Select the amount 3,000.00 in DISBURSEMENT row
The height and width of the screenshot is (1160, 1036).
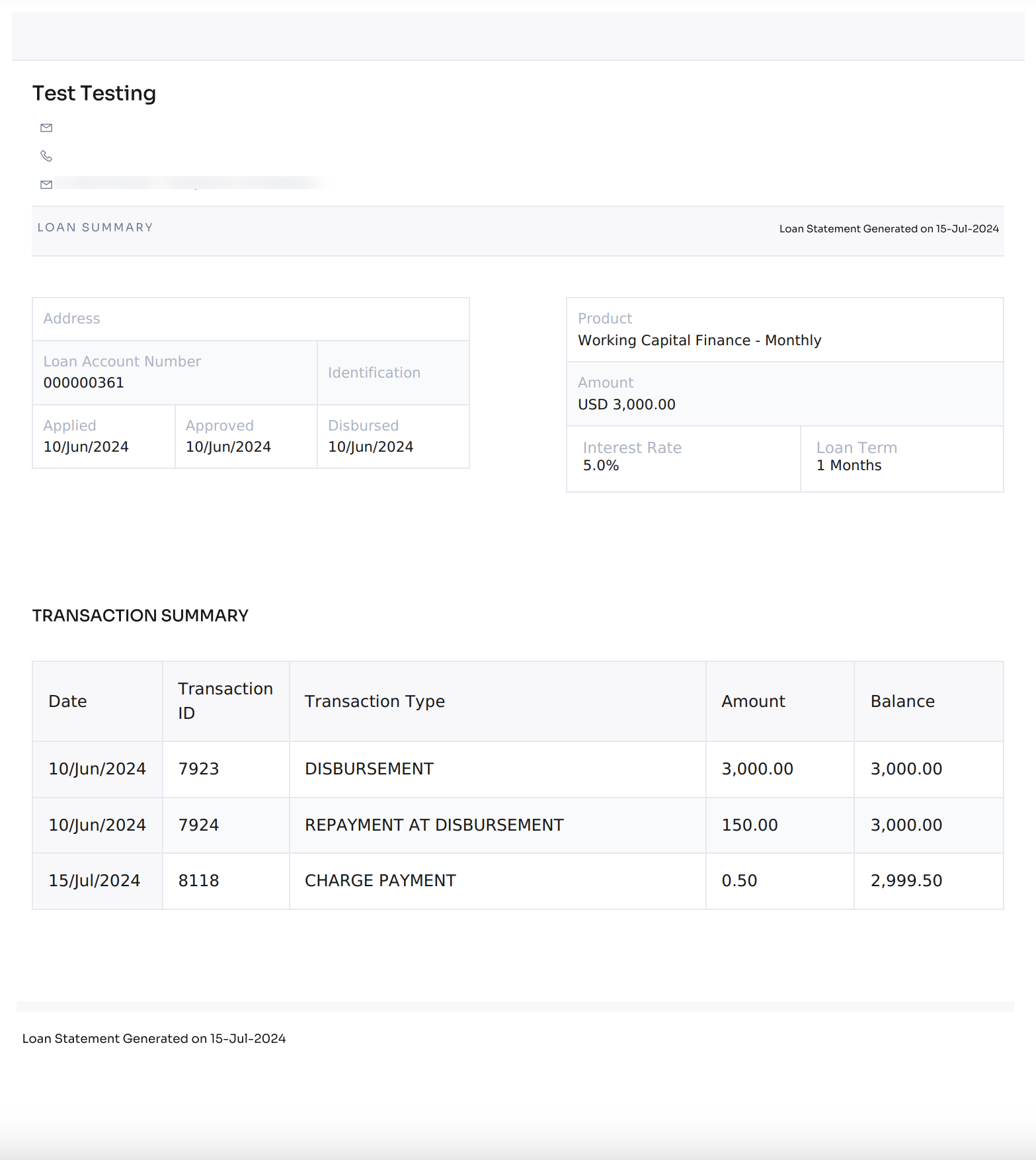coord(757,769)
